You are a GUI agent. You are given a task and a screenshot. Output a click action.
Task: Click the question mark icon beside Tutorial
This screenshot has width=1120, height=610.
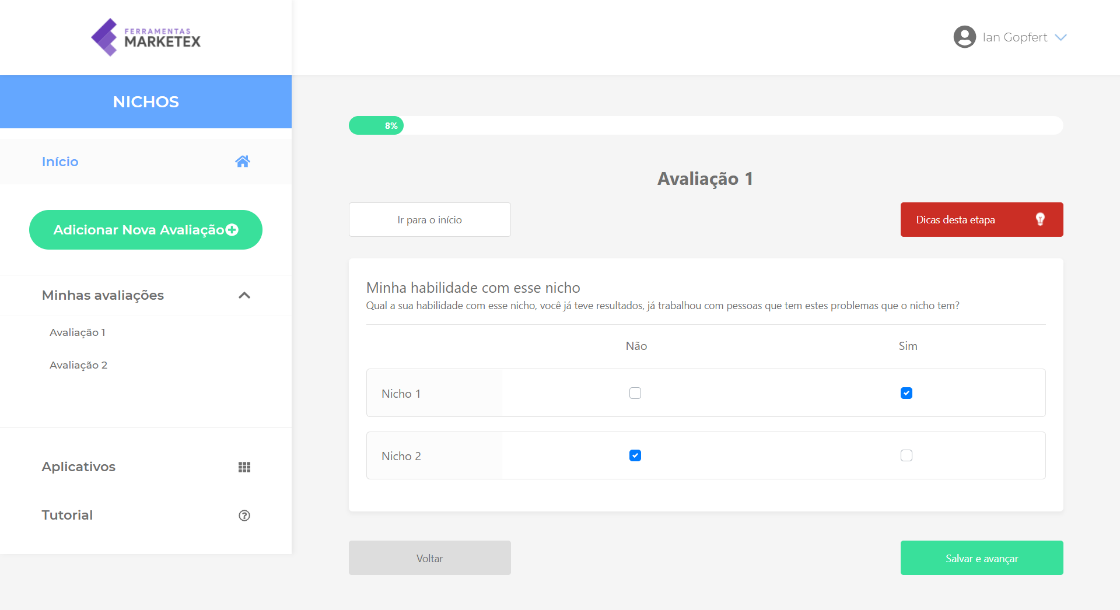244,516
